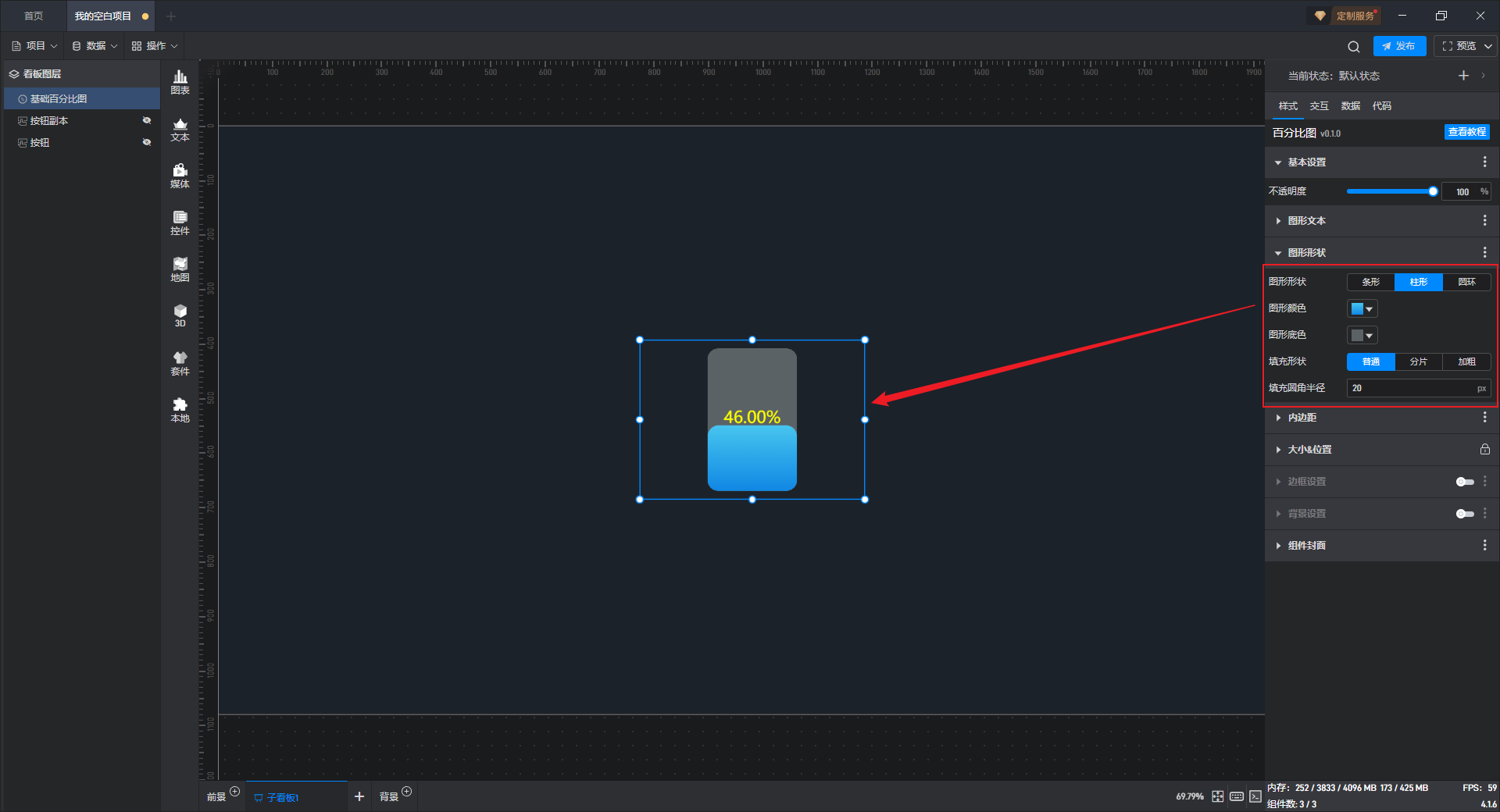
Task: Click the more options dots for 图形文本
Action: 1484,221
